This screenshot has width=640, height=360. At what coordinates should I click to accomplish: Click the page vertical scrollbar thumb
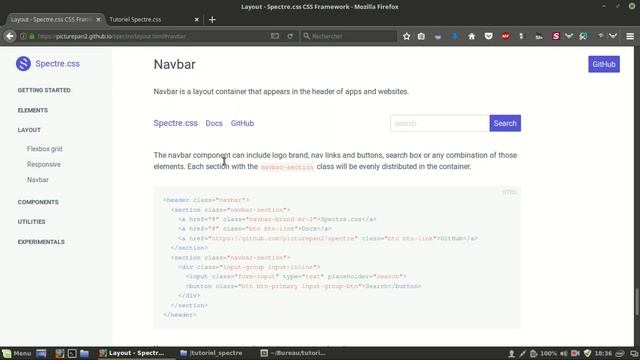[x=636, y=302]
